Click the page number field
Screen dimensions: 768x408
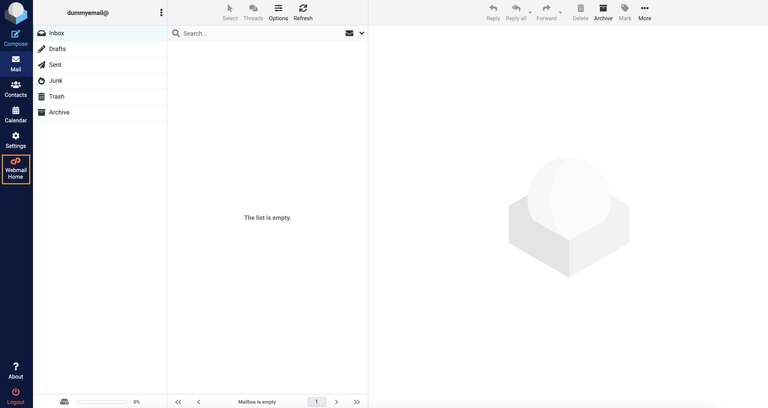[316, 402]
